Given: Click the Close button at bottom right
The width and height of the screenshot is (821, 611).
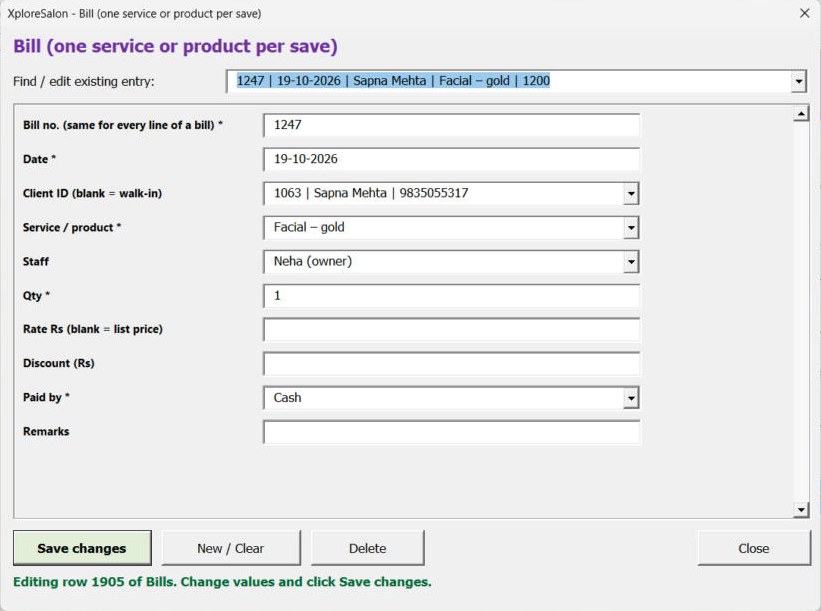Looking at the screenshot, I should point(754,548).
